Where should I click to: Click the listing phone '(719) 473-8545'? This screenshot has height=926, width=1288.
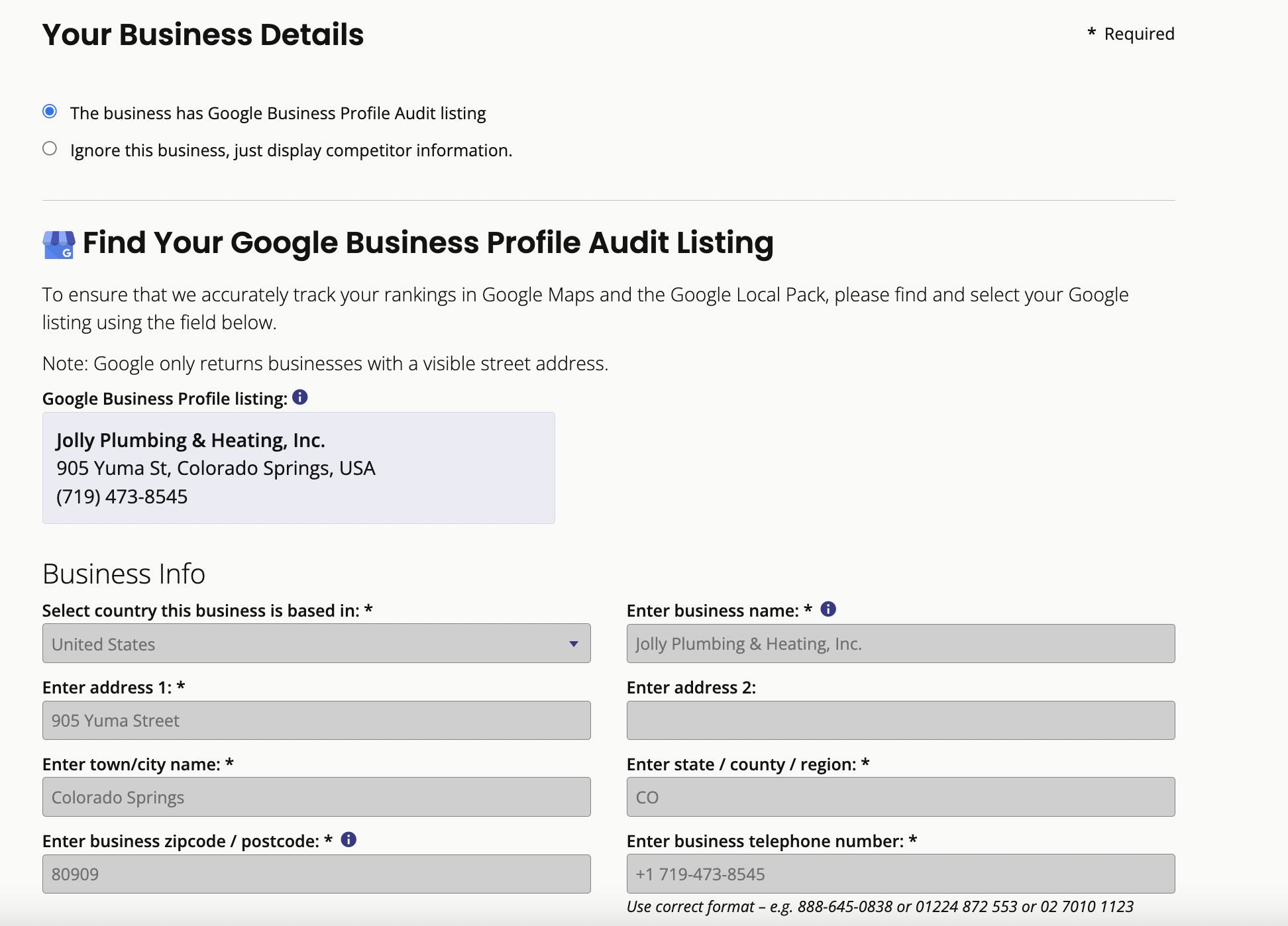pyautogui.click(x=122, y=497)
